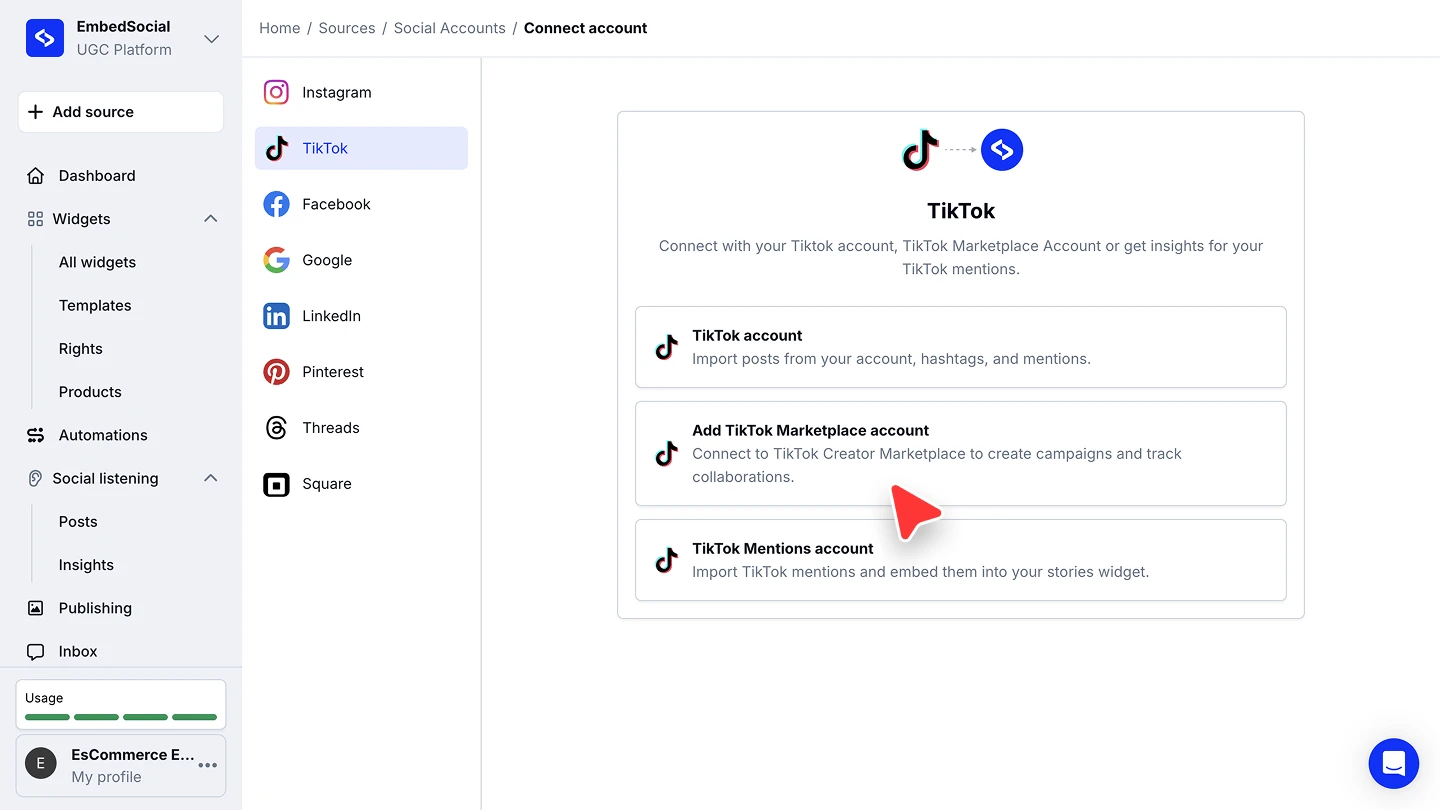Image resolution: width=1440 pixels, height=810 pixels.
Task: Click the TikTok icon in the source list
Action: pos(276,148)
